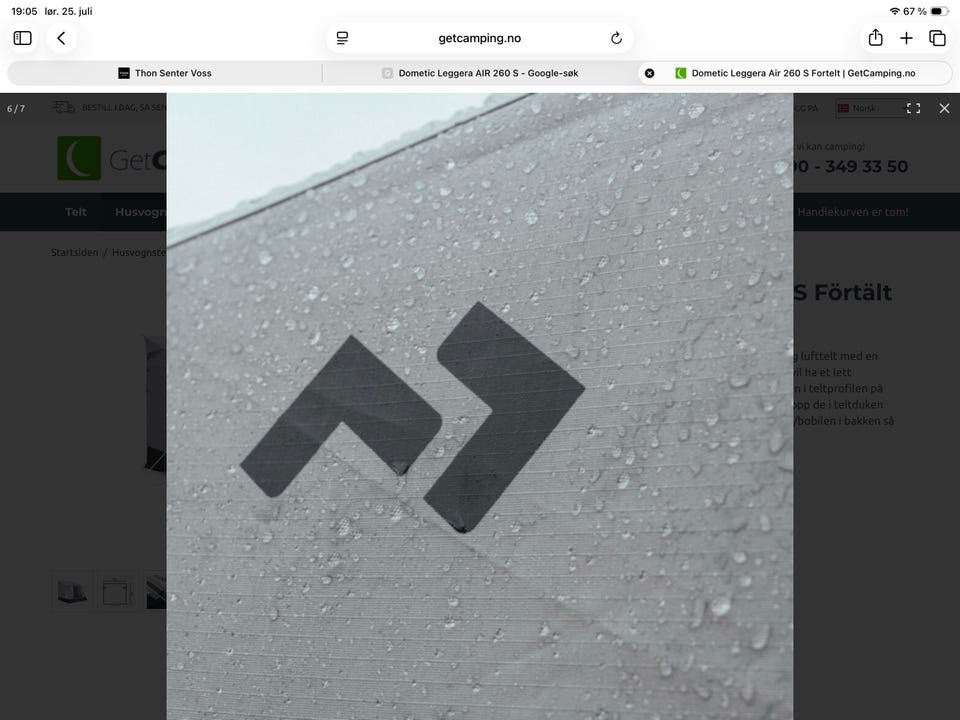Close the image lightbox
The height and width of the screenshot is (720, 960).
pos(944,108)
